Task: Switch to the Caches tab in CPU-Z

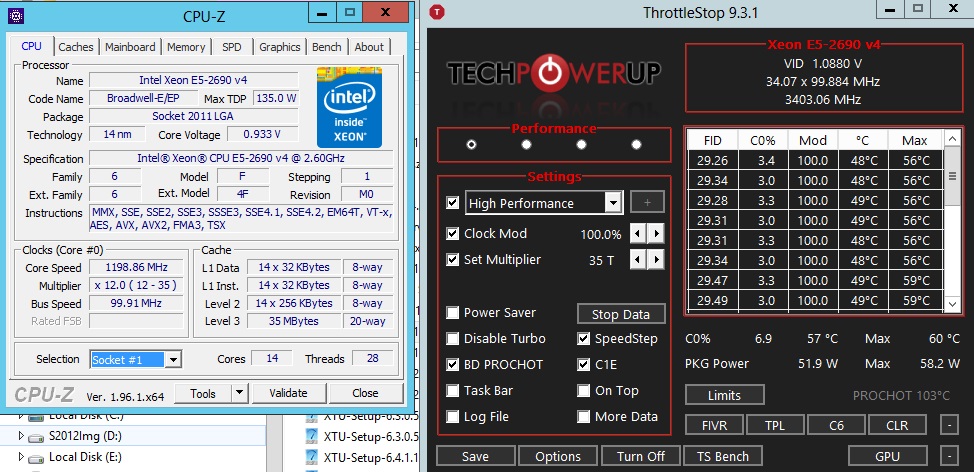Action: click(x=76, y=47)
